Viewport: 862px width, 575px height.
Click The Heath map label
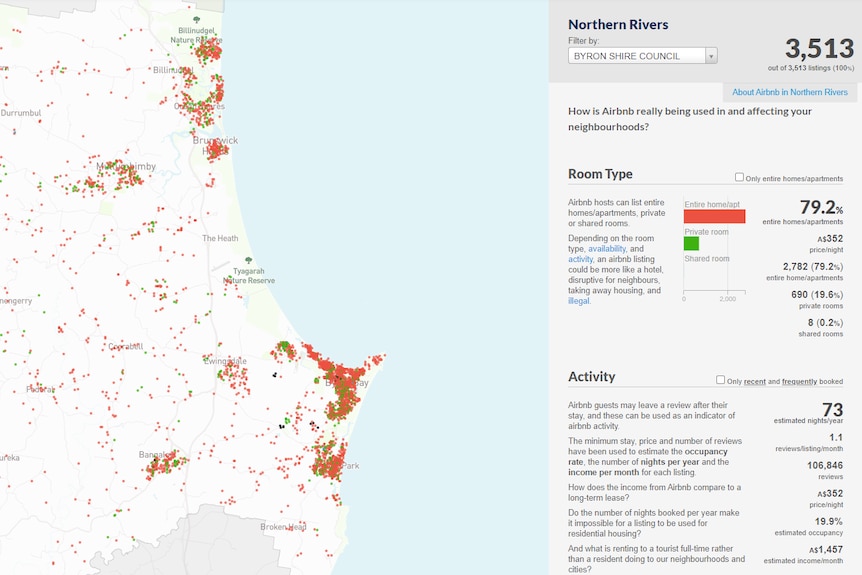[x=220, y=238]
